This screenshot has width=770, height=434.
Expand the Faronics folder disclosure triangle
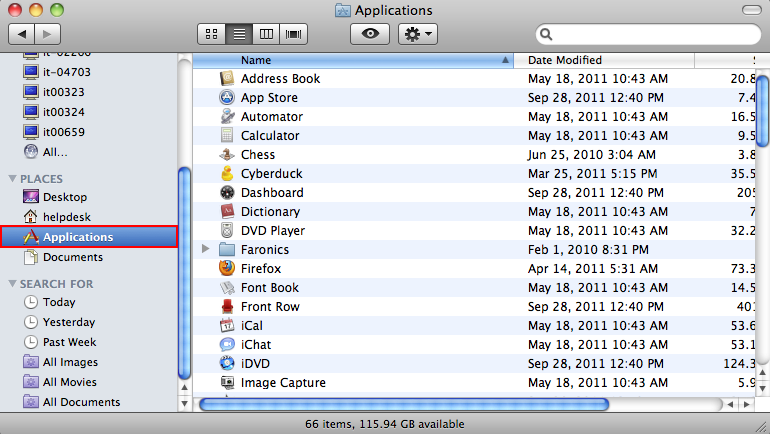tap(206, 249)
